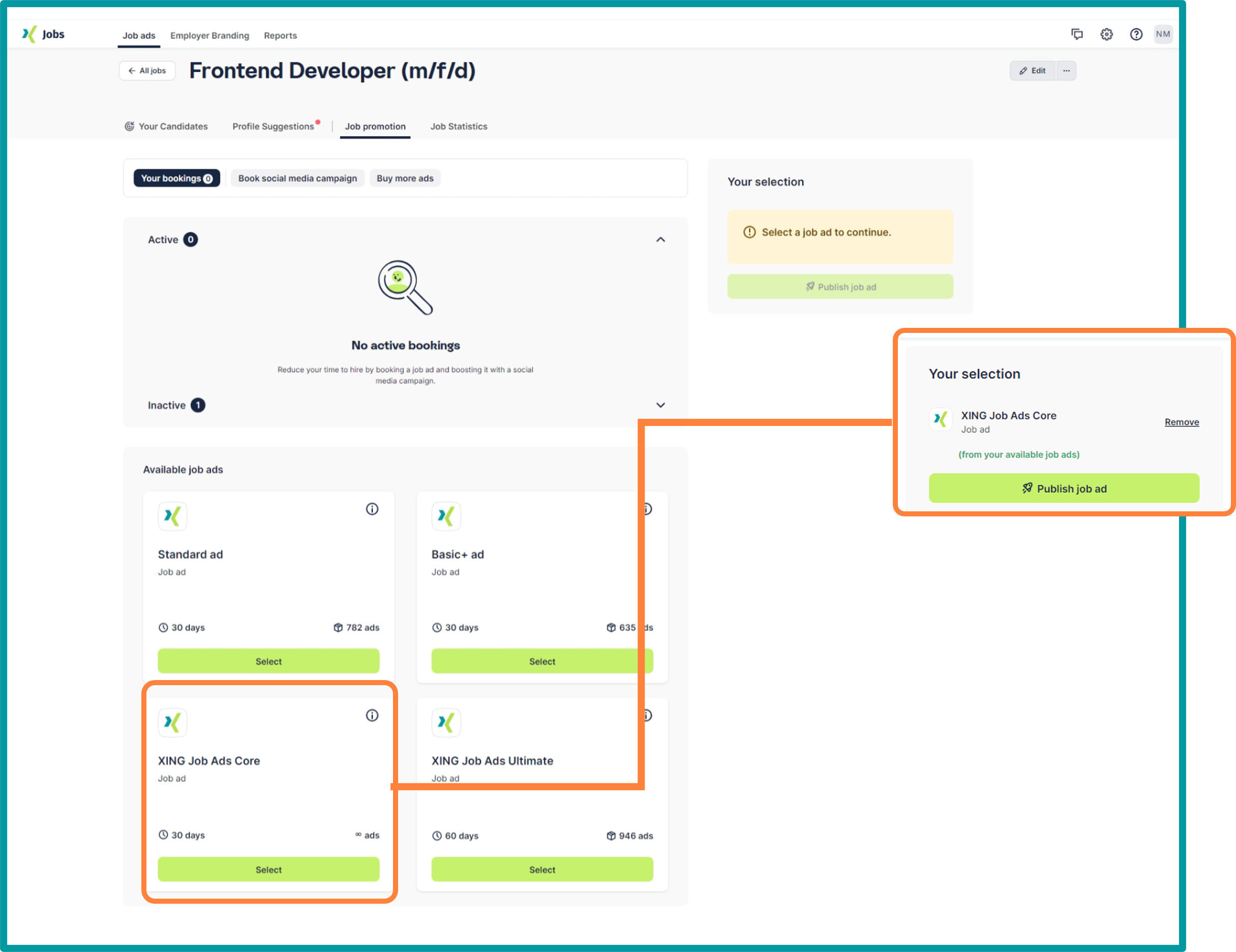Show info for XING Job Ads Core

372,716
